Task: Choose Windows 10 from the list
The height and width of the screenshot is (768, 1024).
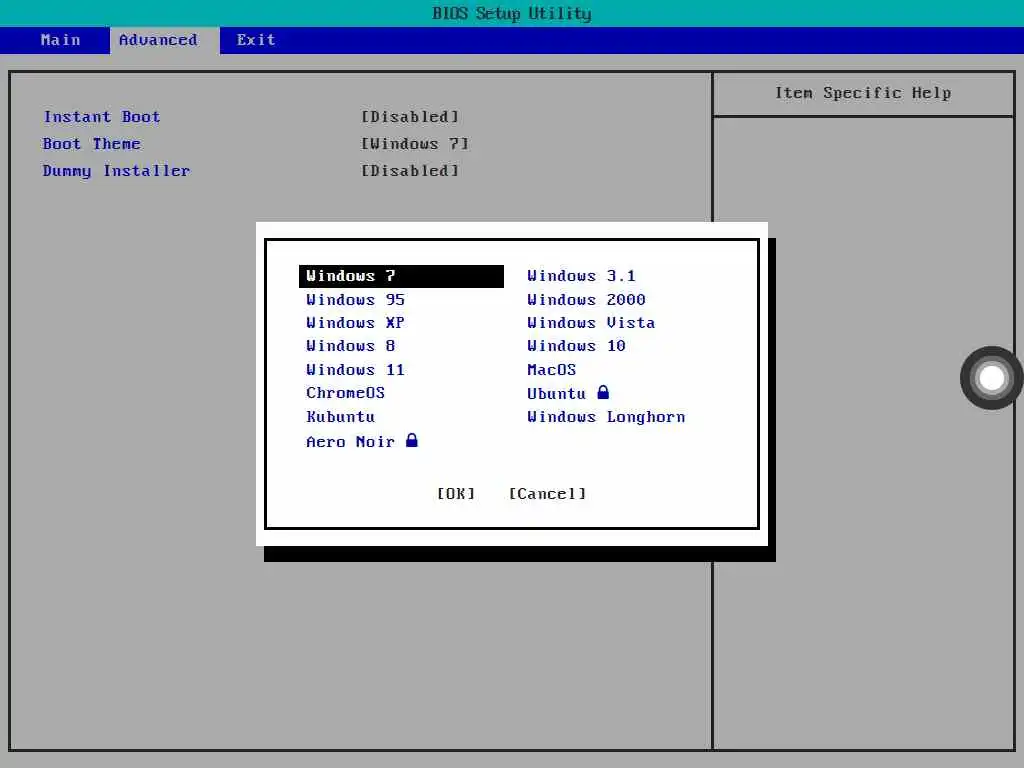Action: 577,346
